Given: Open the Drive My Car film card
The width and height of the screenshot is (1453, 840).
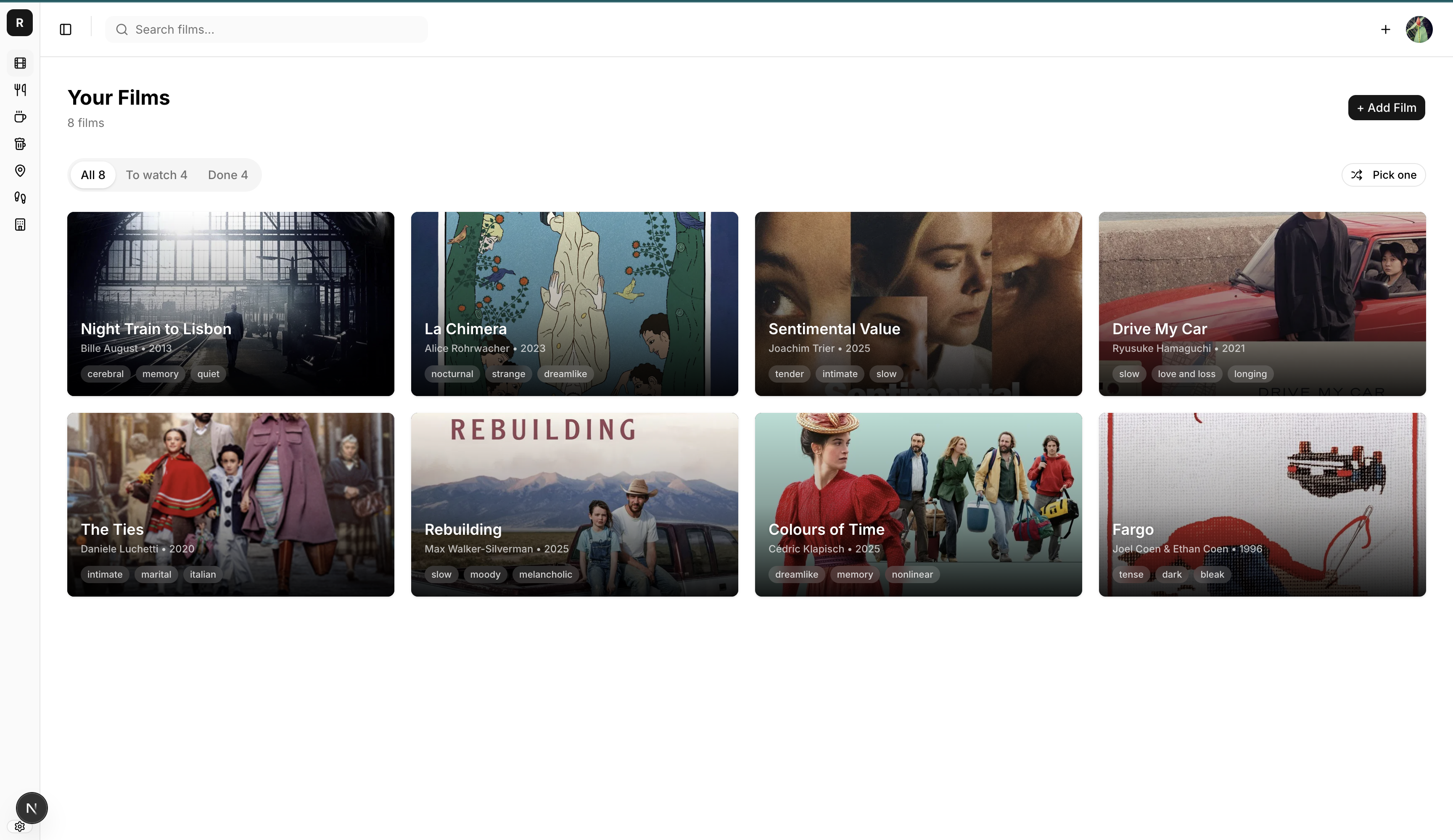Looking at the screenshot, I should [1262, 304].
